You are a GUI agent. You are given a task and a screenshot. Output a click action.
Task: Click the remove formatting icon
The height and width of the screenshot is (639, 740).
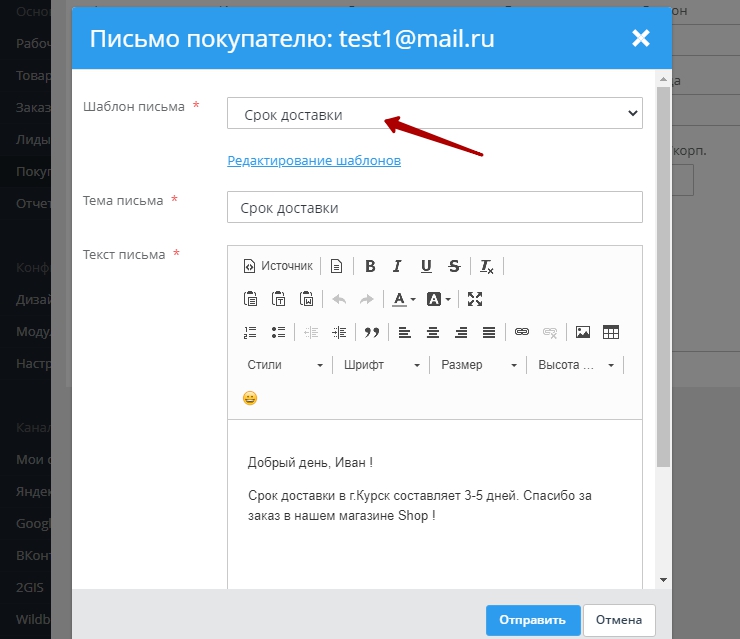tap(487, 266)
